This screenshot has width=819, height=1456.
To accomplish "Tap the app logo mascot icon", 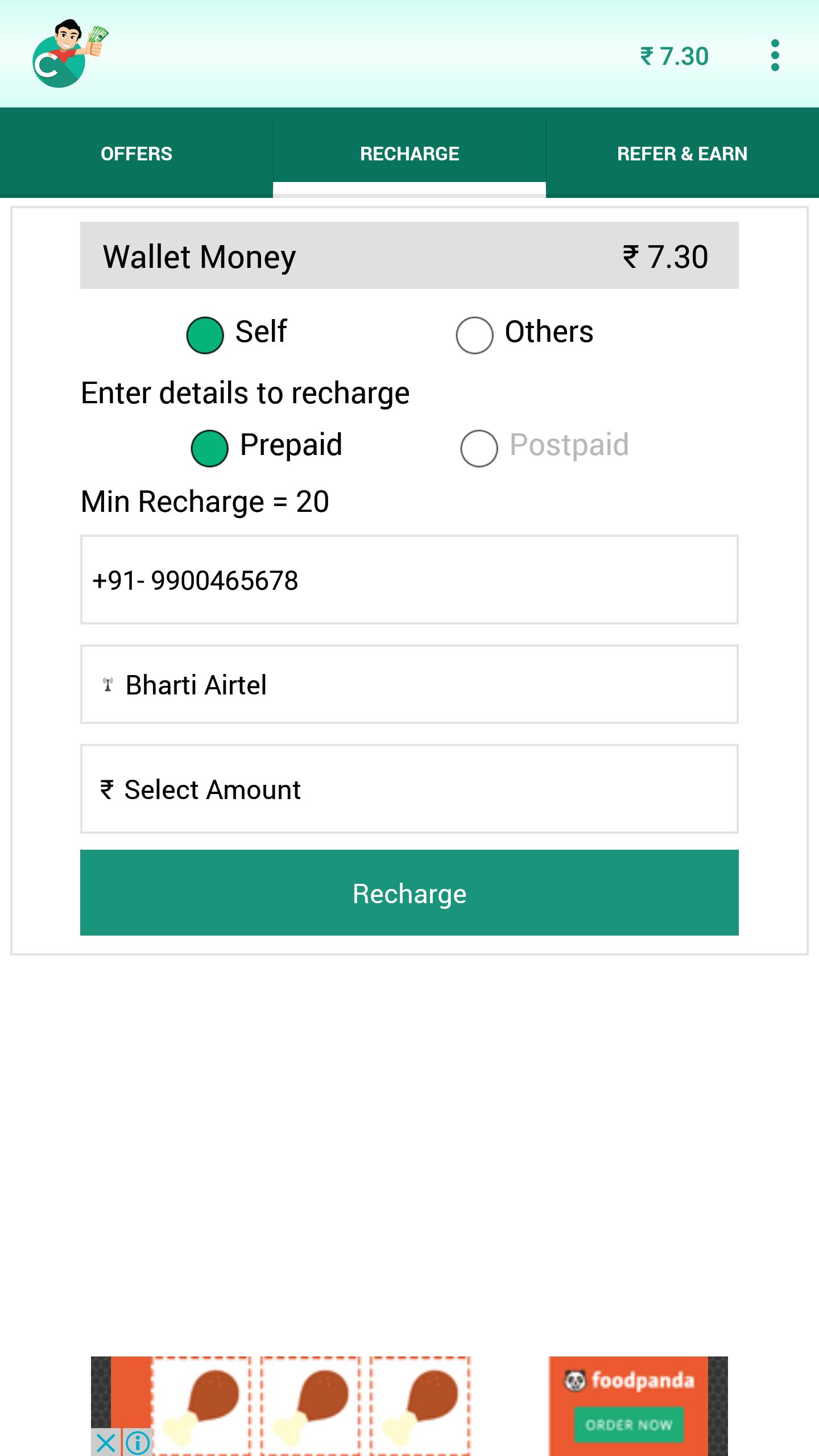I will [69, 54].
